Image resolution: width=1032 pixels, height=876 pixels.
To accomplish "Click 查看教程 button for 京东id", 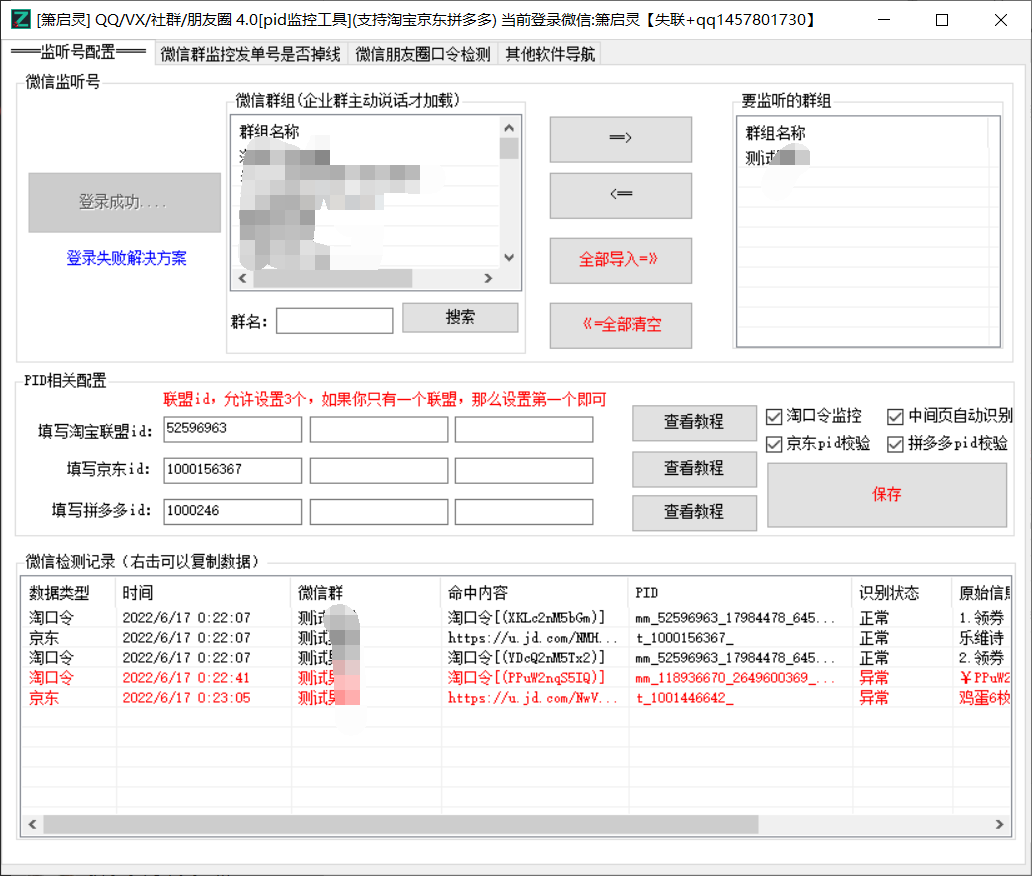I will tap(694, 469).
